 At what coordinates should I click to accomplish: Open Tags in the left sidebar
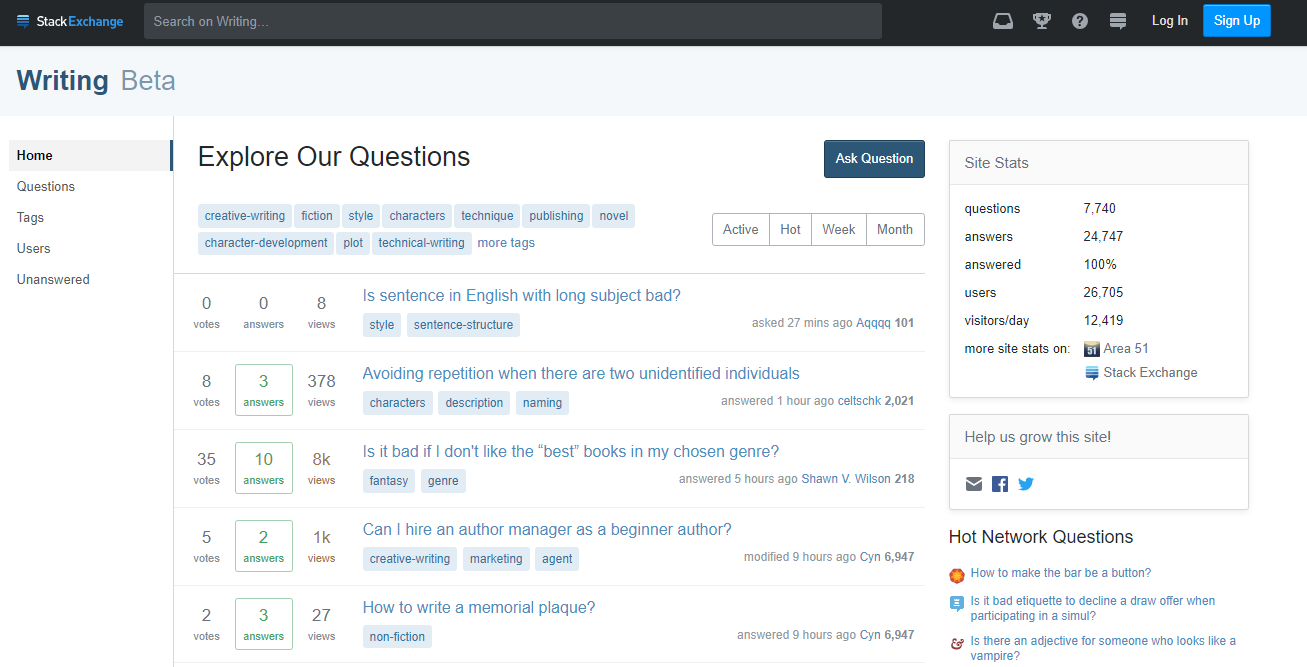click(x=30, y=217)
